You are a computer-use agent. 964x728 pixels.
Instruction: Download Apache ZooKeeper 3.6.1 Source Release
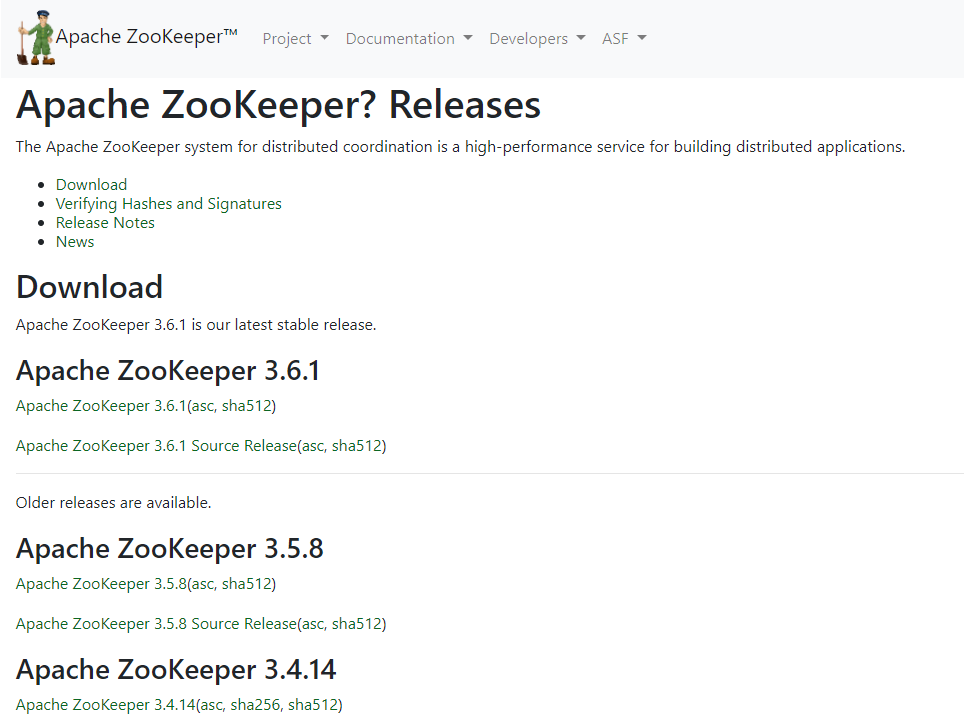(156, 446)
